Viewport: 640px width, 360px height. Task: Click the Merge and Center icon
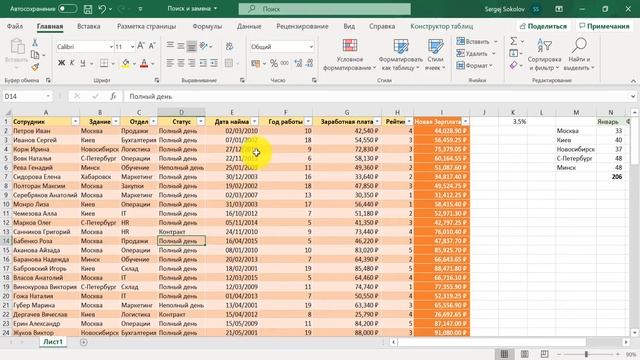click(x=229, y=63)
